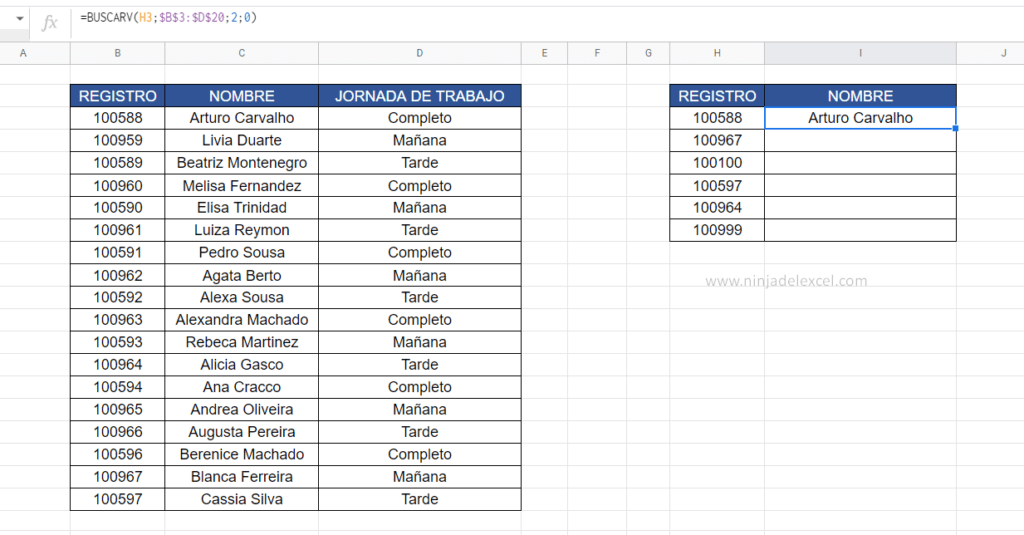The image size is (1024, 535).
Task: Select the cell with registro 100999
Action: [x=717, y=231]
